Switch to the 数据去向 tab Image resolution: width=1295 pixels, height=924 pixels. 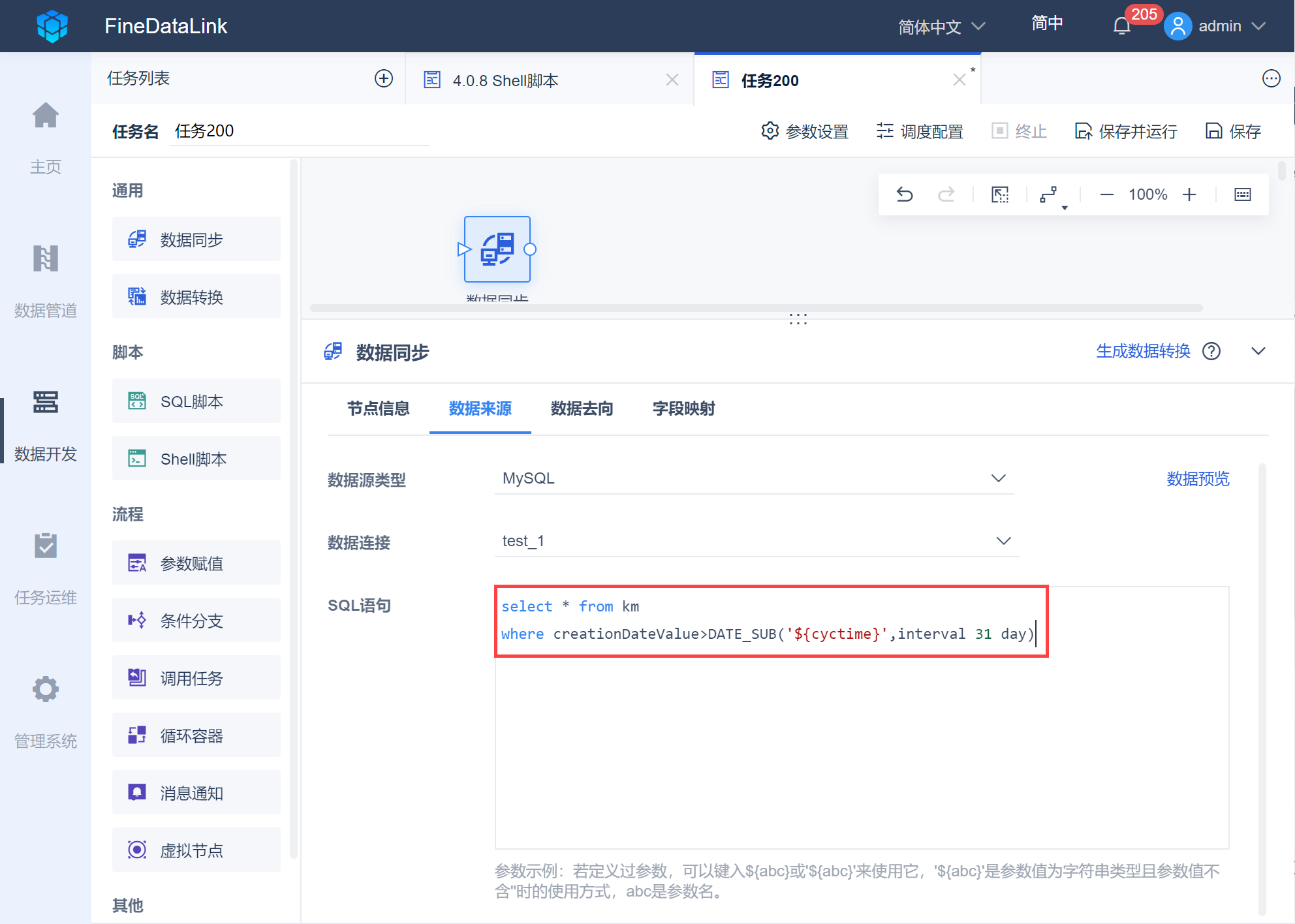582,408
